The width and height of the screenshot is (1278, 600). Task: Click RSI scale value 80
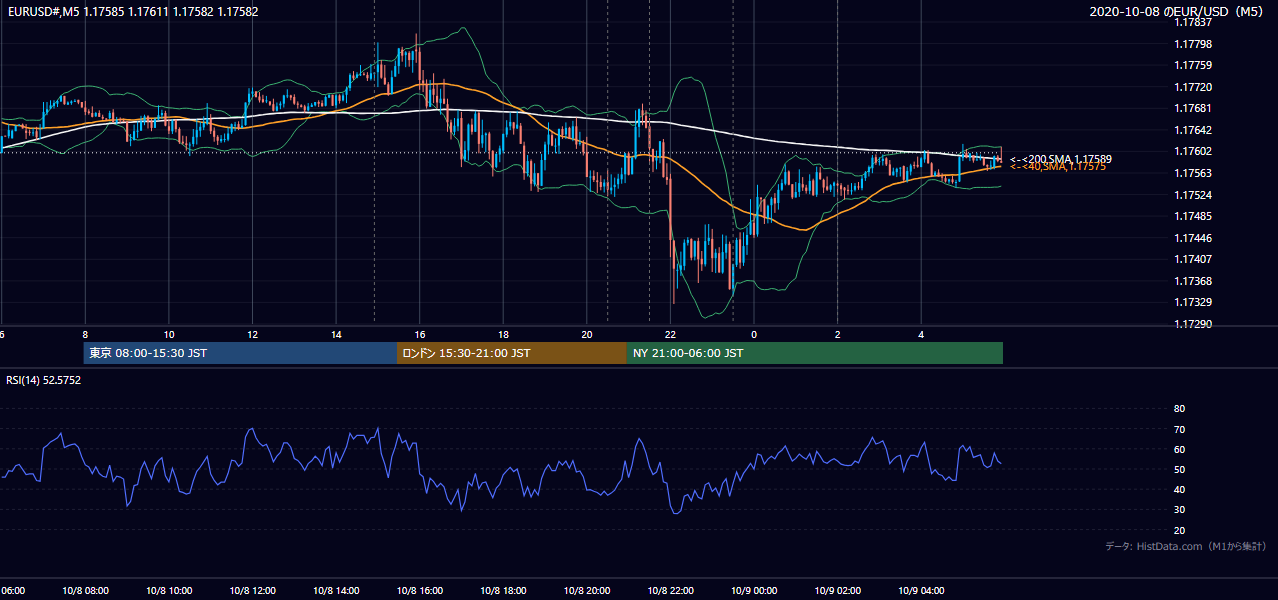(1179, 409)
